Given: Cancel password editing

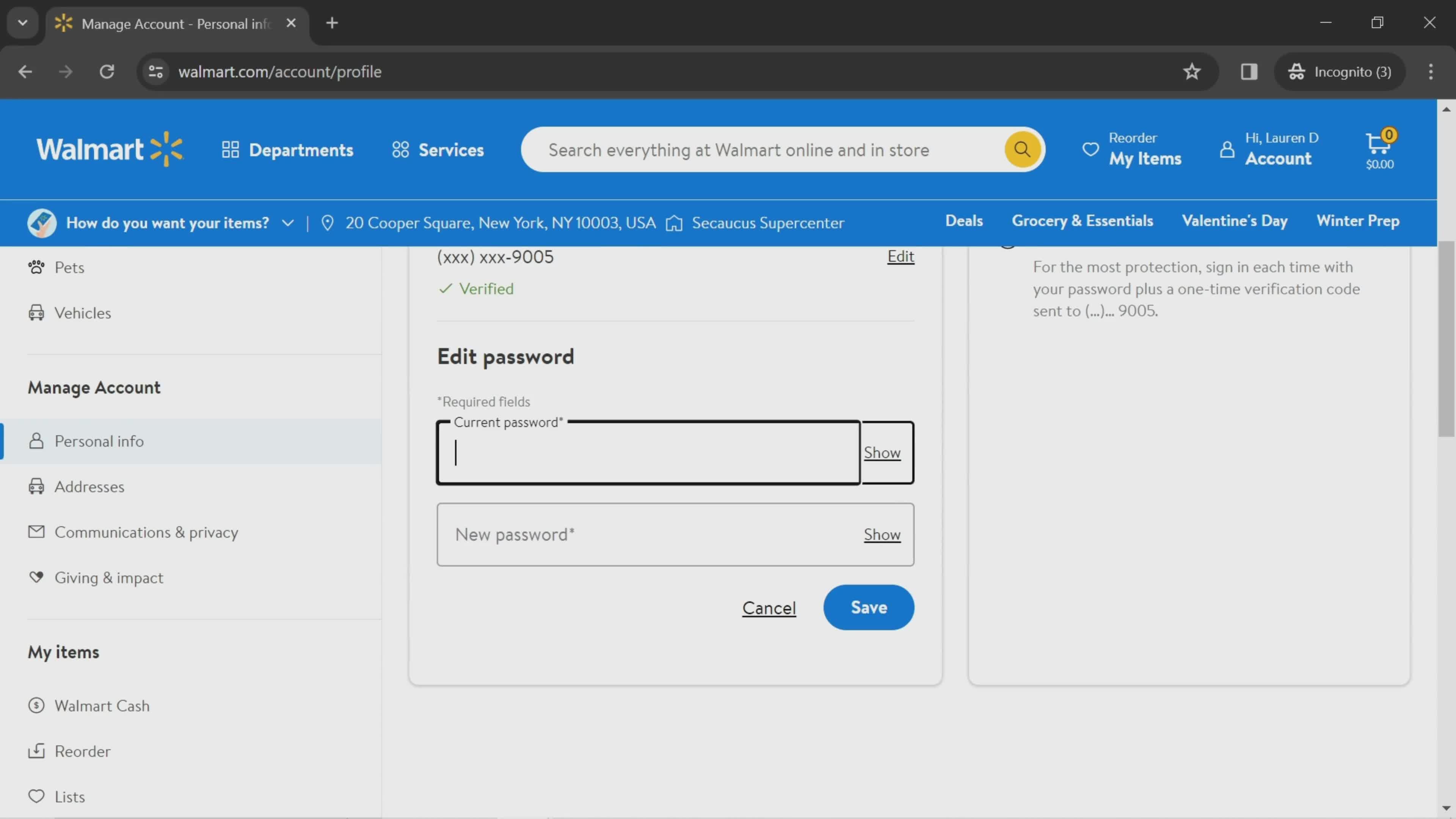Looking at the screenshot, I should tap(769, 608).
